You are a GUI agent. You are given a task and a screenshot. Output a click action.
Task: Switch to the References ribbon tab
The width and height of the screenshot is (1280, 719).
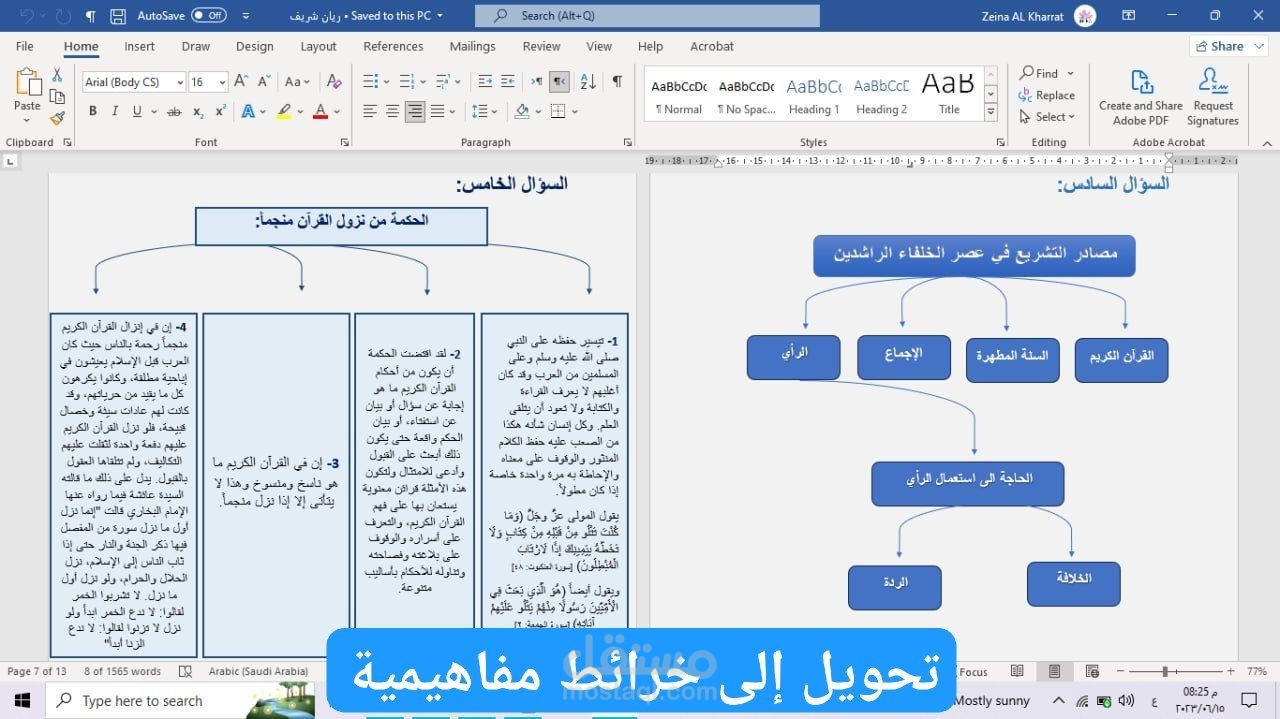(x=393, y=46)
